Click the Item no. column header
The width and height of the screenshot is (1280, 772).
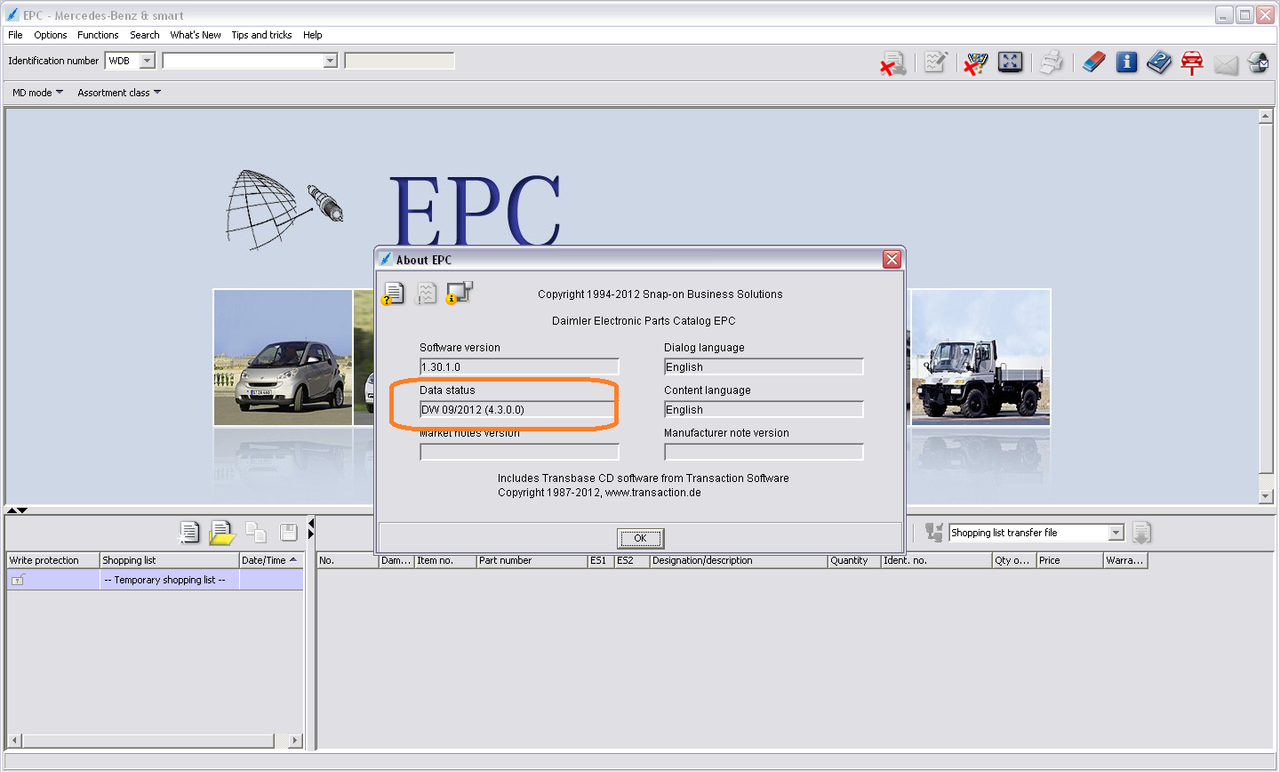pos(445,561)
